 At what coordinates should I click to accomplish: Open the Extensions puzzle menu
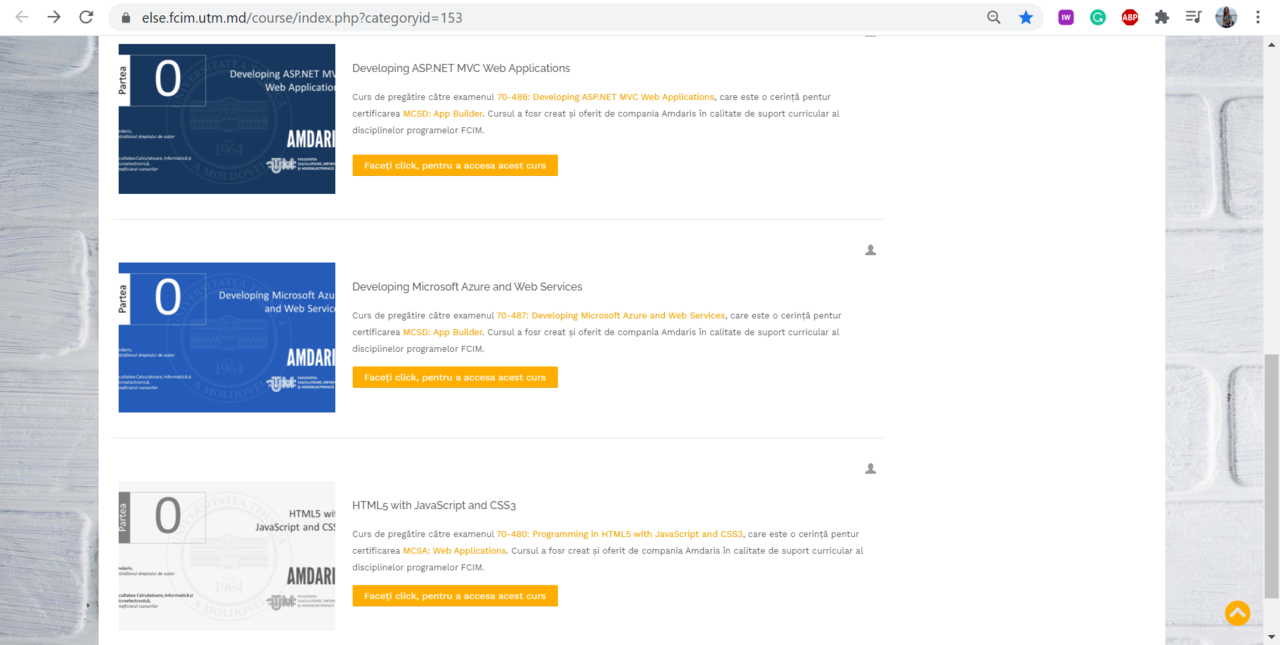[x=1162, y=17]
